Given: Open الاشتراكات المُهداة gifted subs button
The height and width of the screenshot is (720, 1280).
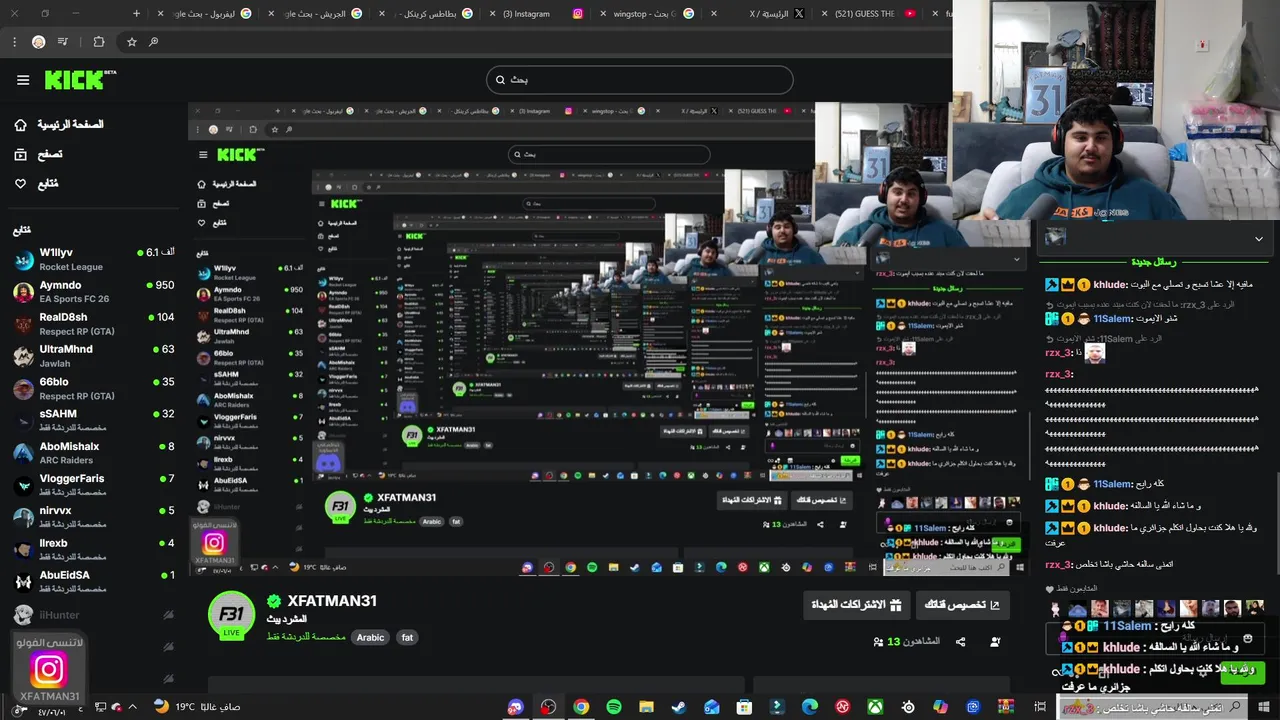Looking at the screenshot, I should [x=855, y=605].
